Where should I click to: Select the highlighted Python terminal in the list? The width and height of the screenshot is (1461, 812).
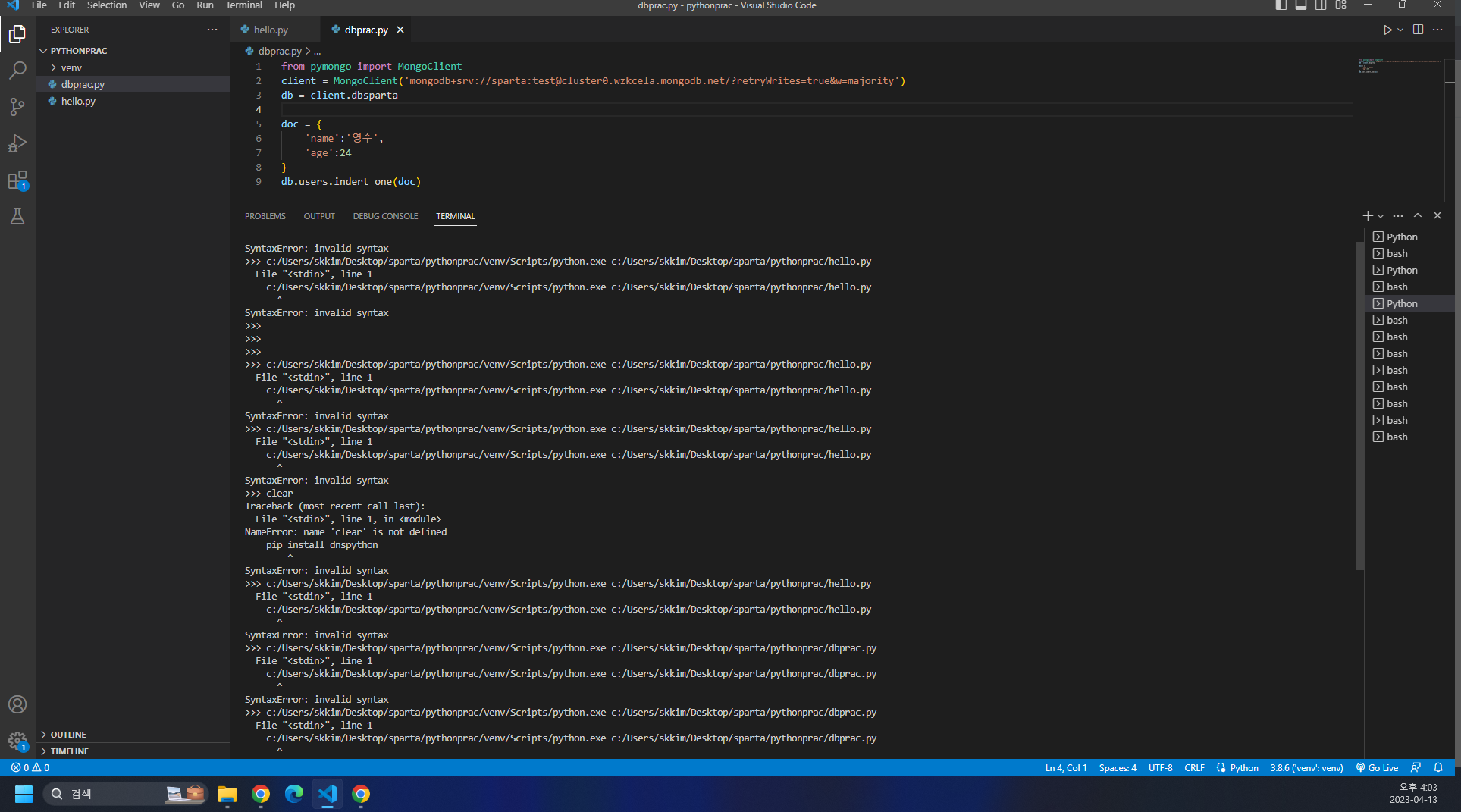click(x=1409, y=303)
